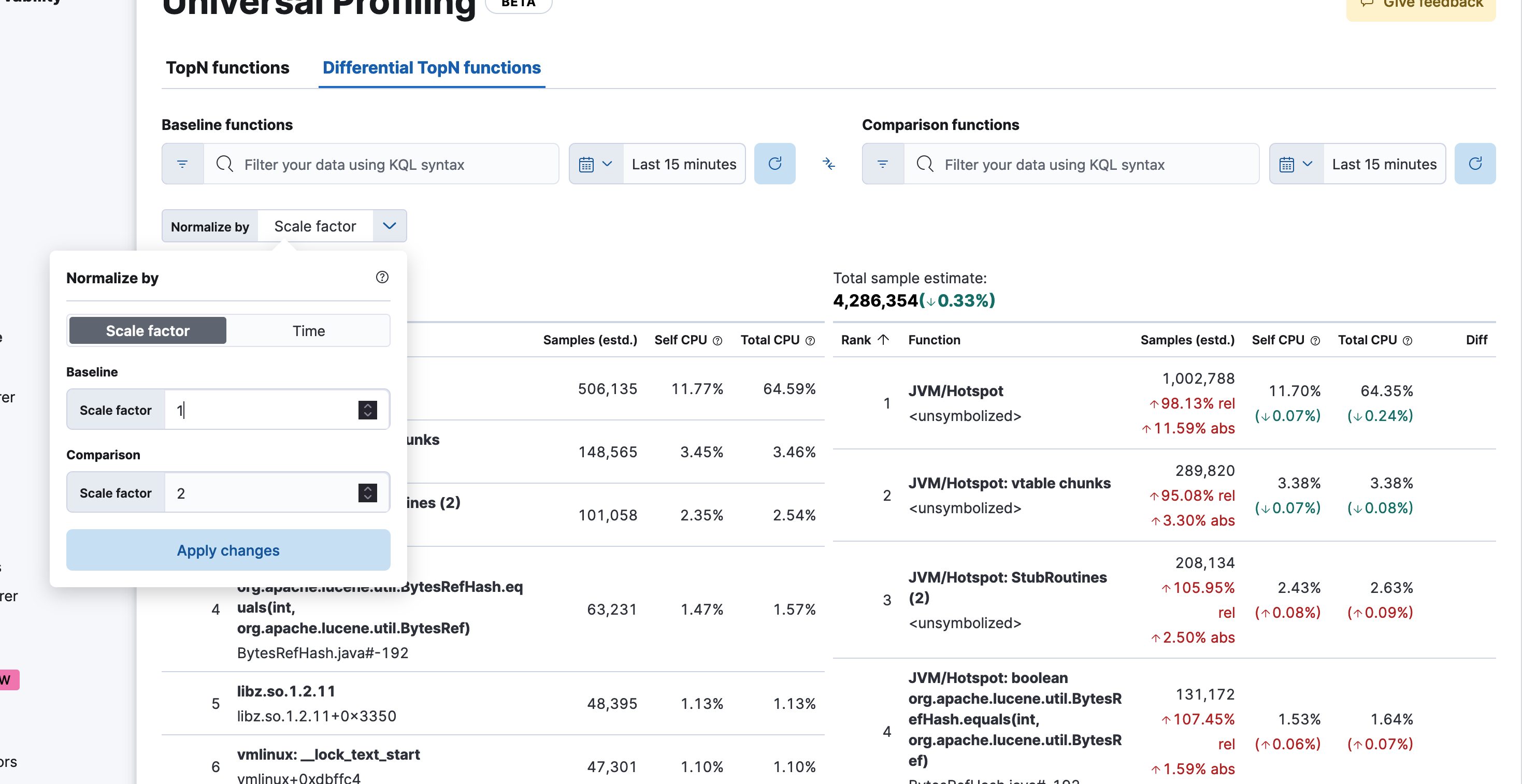Click the sync/link icon between Baseline and Comparison
1522x784 pixels.
tap(828, 163)
